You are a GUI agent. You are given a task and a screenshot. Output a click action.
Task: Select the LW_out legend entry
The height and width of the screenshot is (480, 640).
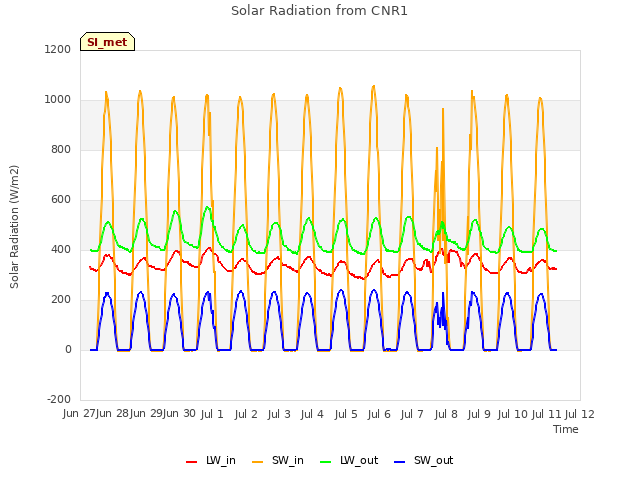click(x=349, y=460)
